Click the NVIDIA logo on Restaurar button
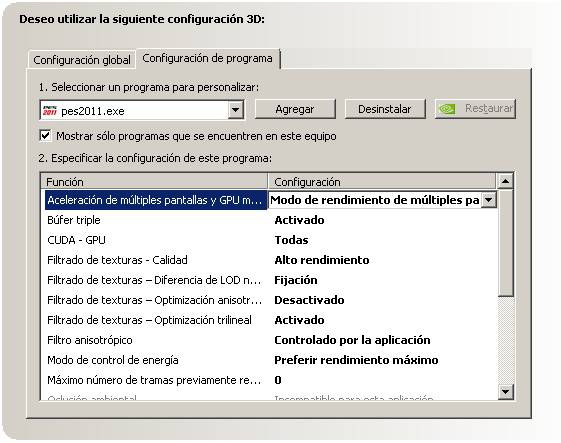The image size is (561, 443). [447, 109]
